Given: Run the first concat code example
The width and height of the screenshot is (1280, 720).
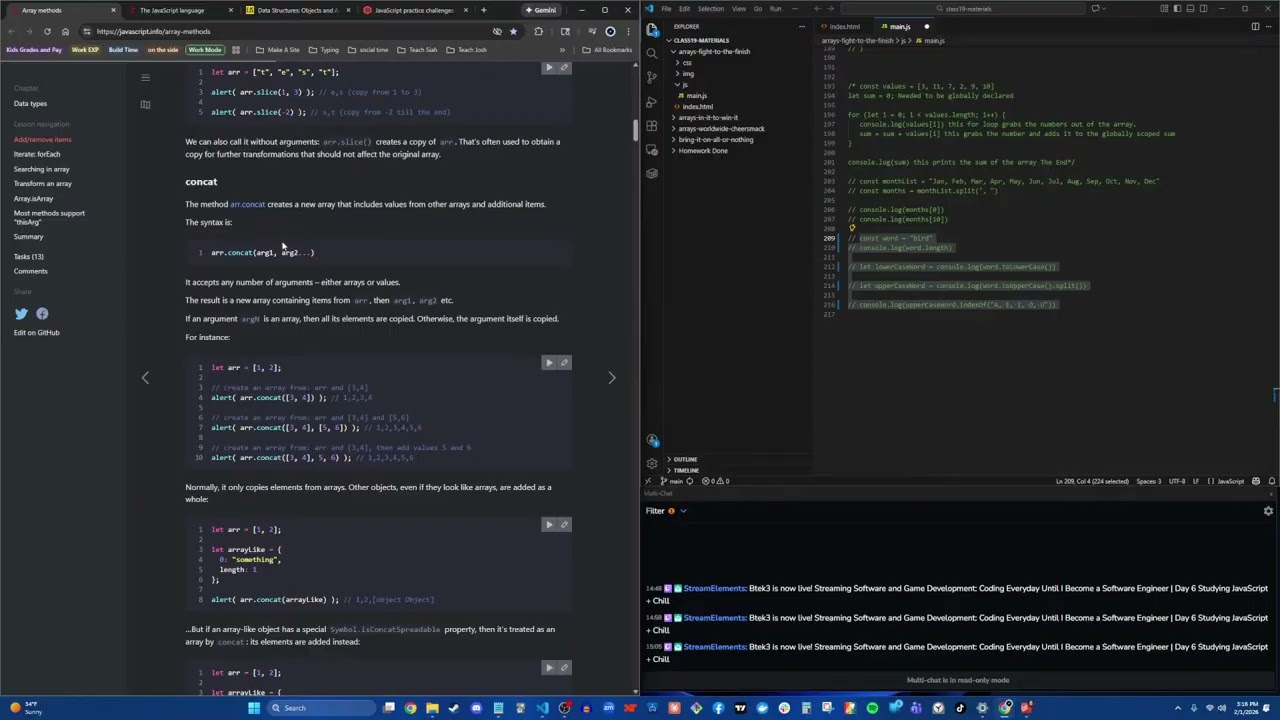Looking at the screenshot, I should coord(548,363).
